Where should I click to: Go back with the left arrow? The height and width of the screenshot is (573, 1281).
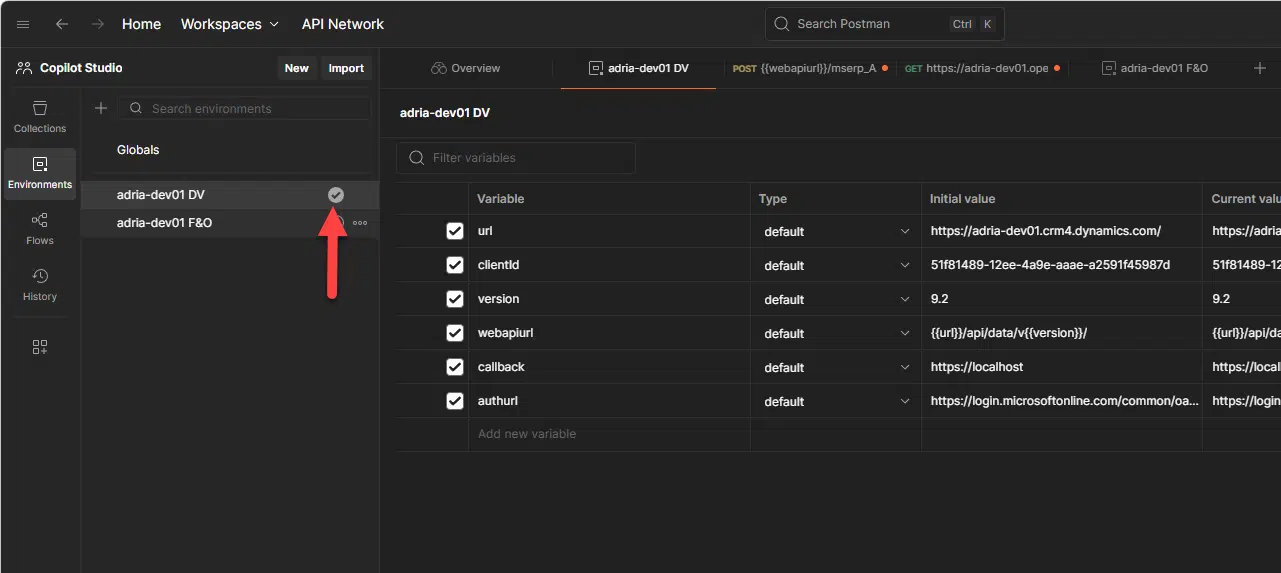pos(62,24)
